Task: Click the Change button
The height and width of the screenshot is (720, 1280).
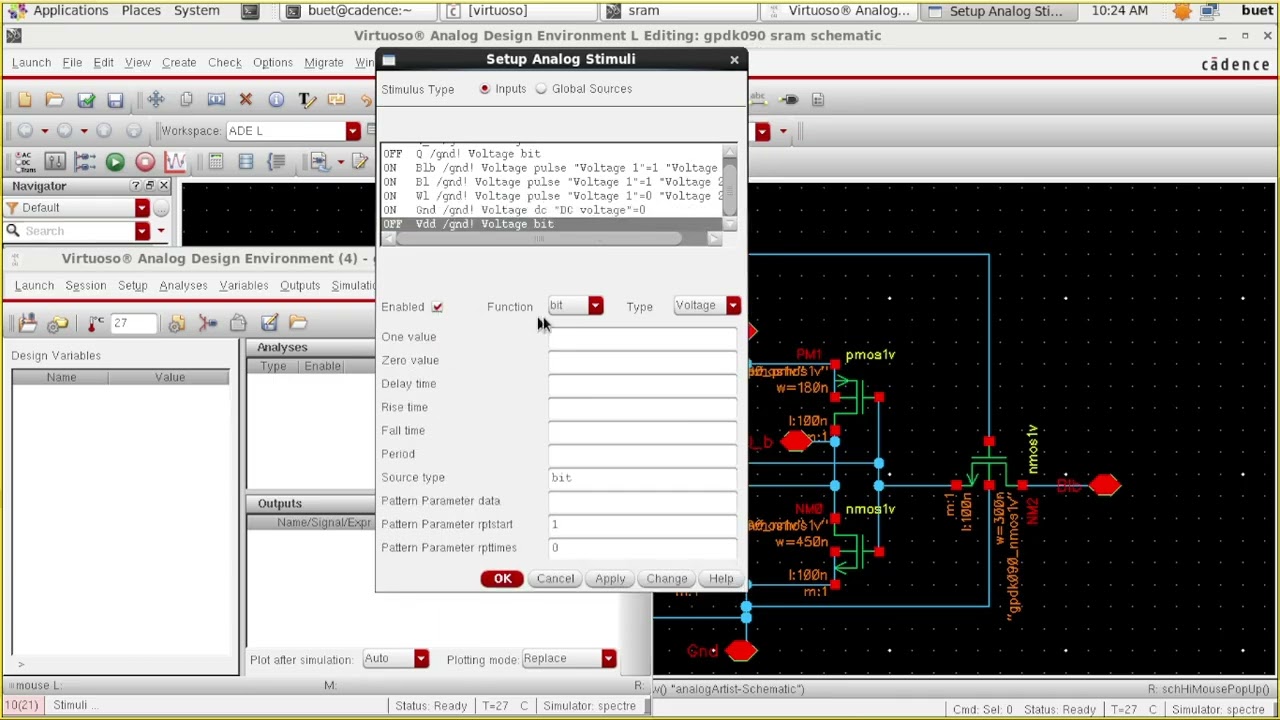Action: point(667,579)
